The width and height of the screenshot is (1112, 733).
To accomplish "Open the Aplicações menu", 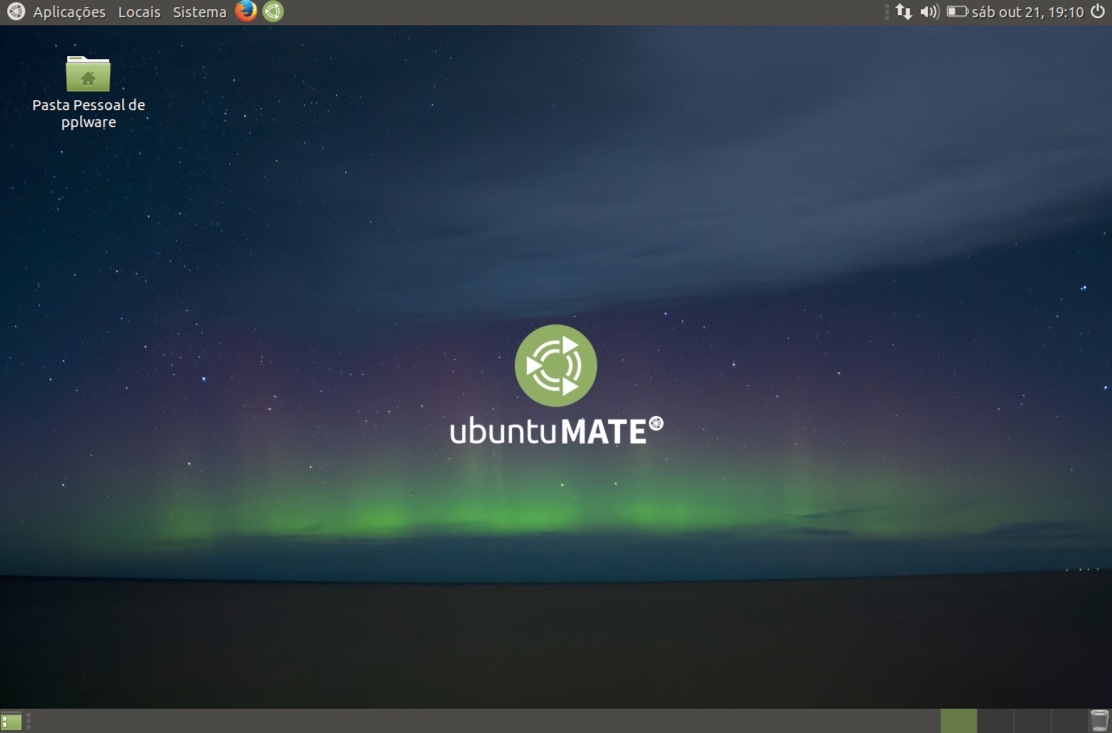I will click(x=68, y=12).
